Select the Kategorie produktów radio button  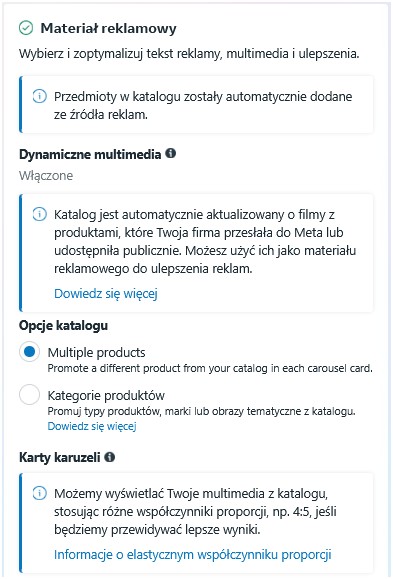[x=30, y=395]
